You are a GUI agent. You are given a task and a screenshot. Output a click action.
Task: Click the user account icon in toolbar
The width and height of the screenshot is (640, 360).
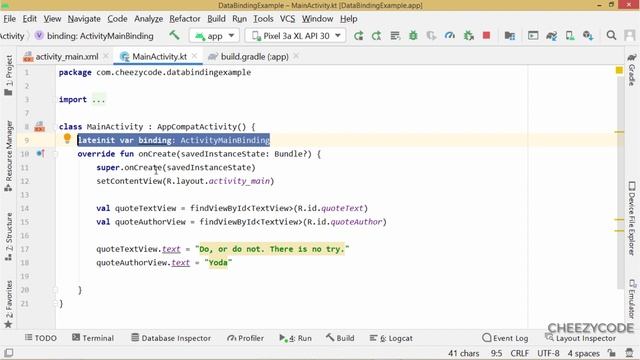[630, 36]
